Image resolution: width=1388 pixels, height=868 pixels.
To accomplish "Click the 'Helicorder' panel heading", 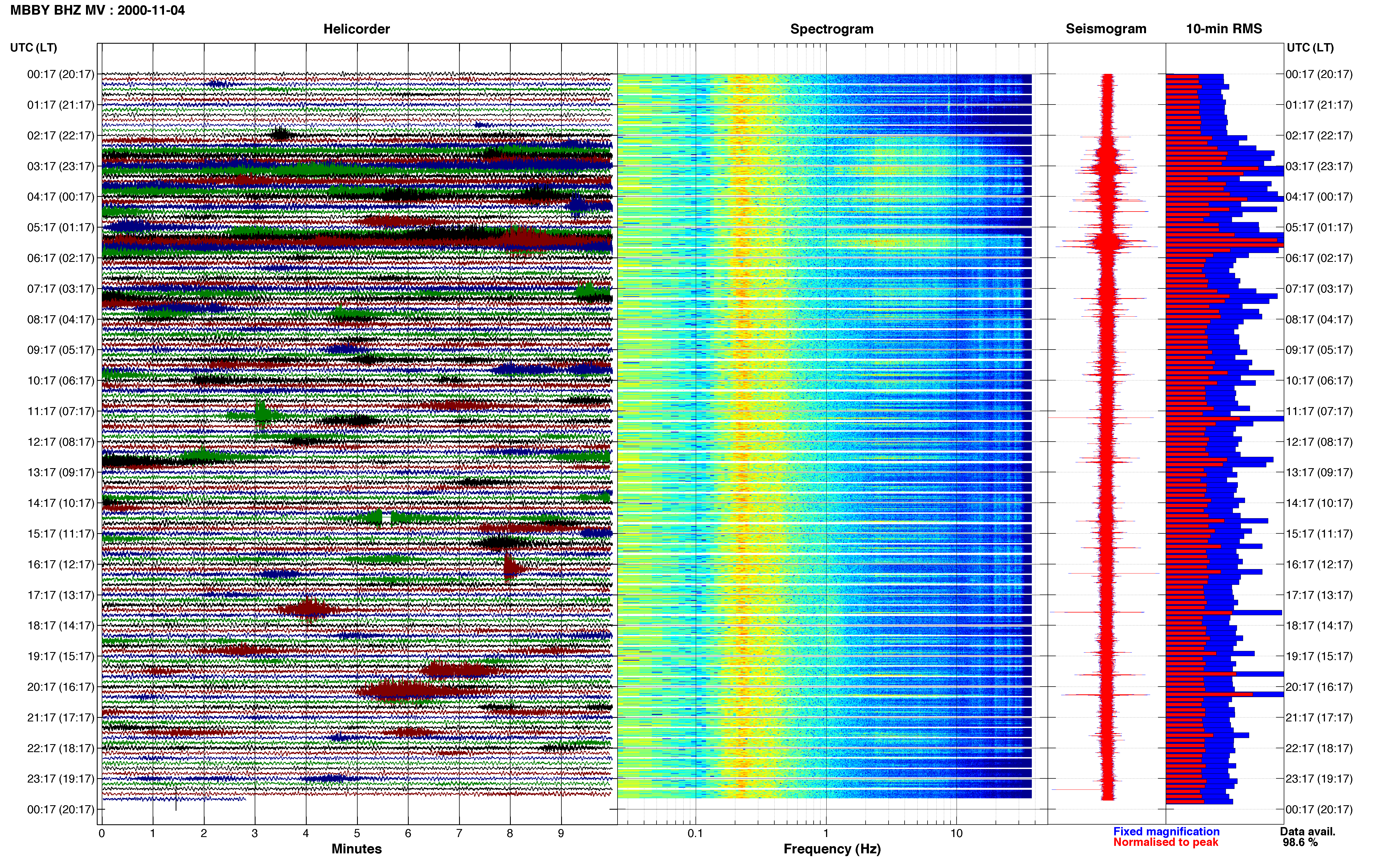I will click(356, 29).
